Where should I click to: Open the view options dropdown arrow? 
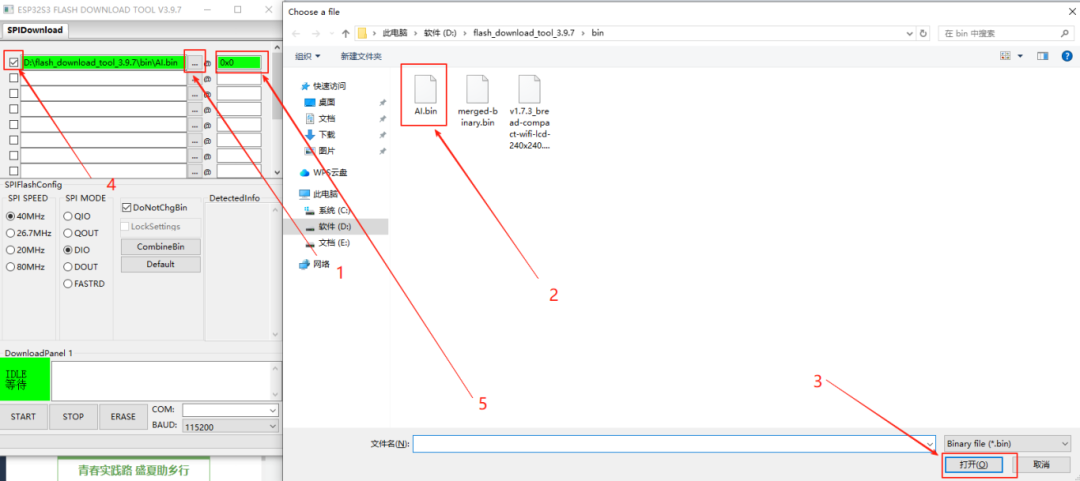[x=1020, y=56]
